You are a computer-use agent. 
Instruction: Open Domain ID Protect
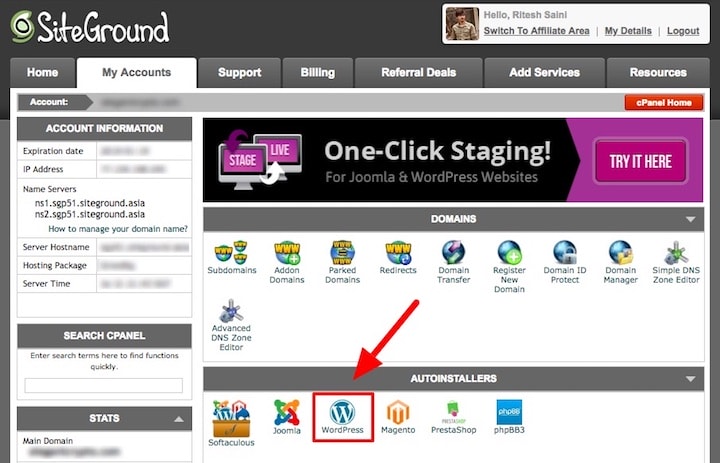(565, 262)
